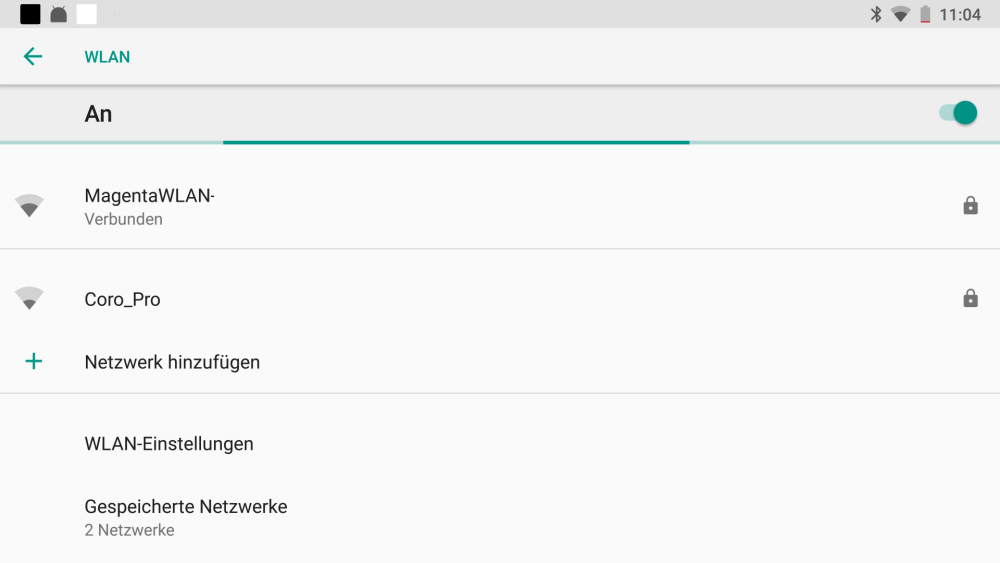
Task: Open WLAN-Einstellungen
Action: click(x=169, y=443)
